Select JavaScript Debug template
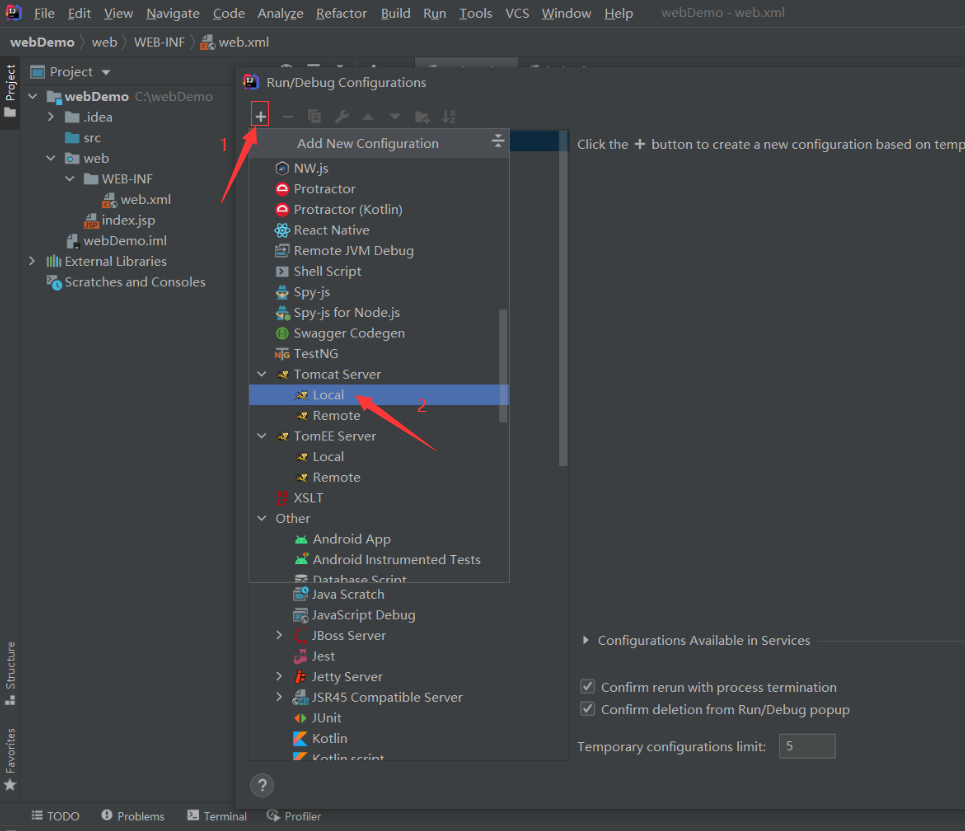 click(x=363, y=615)
